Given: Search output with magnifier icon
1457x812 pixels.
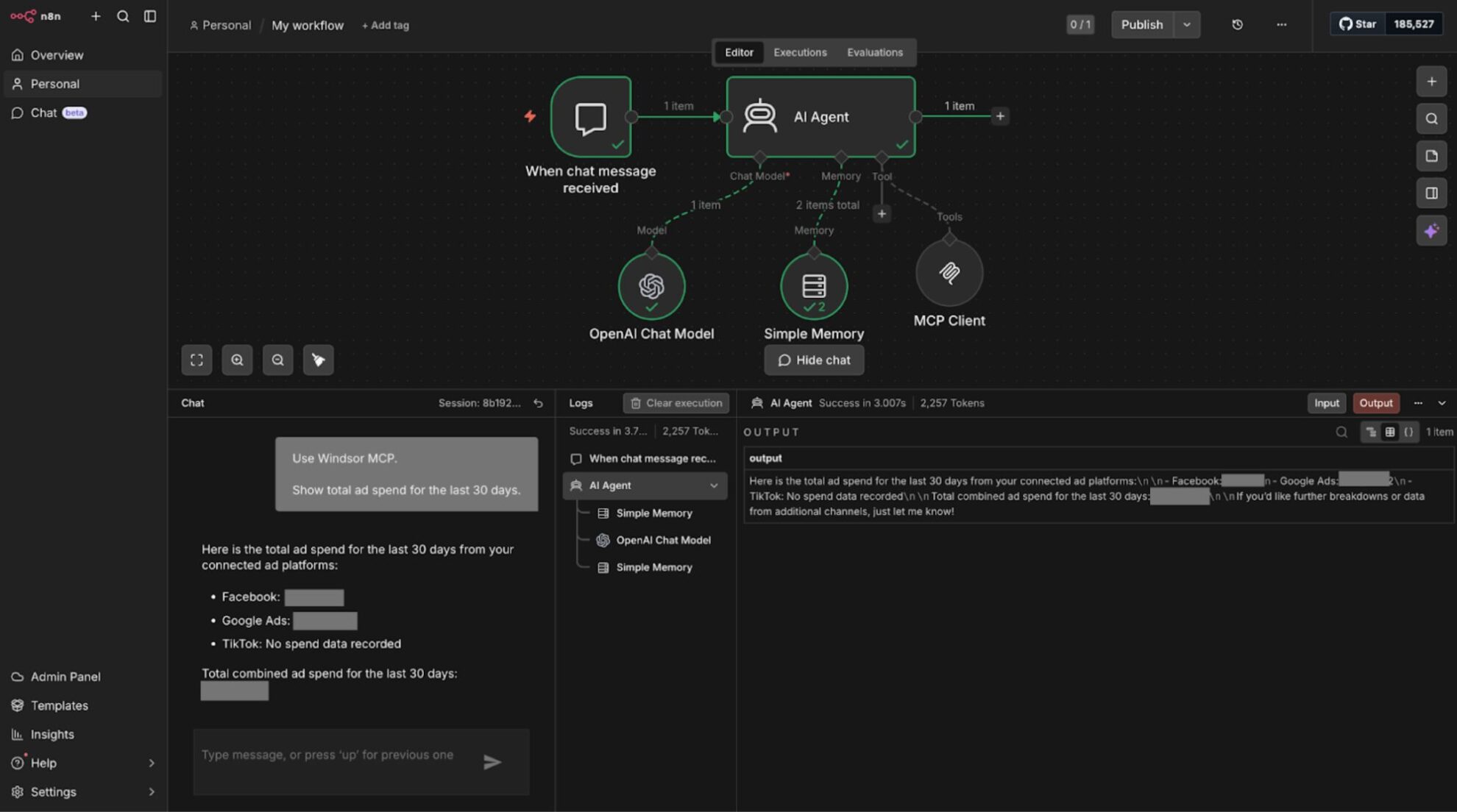Looking at the screenshot, I should (1341, 432).
